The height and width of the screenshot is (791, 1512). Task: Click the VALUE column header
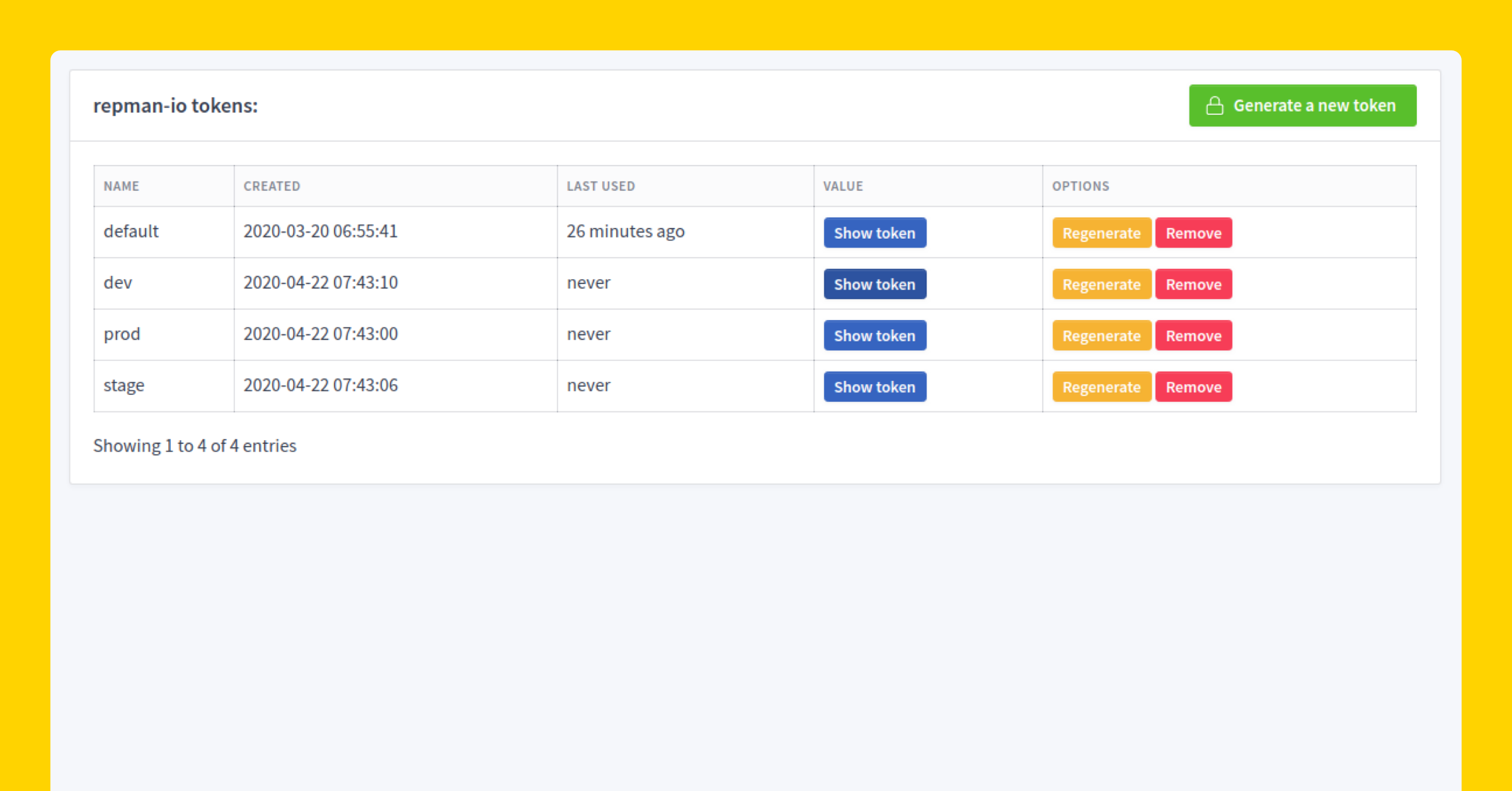[842, 186]
